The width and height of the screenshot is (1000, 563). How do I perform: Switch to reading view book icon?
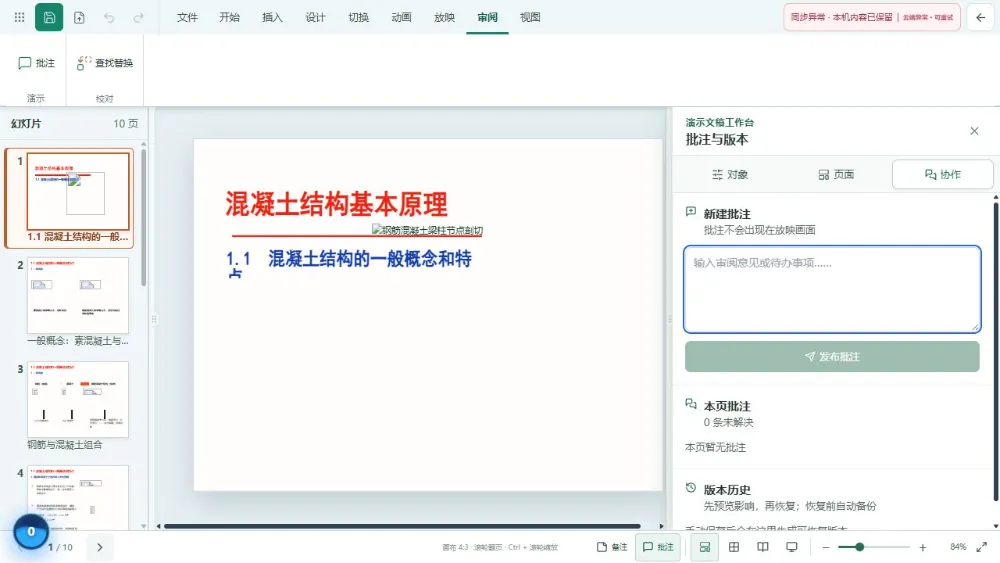[x=763, y=547]
